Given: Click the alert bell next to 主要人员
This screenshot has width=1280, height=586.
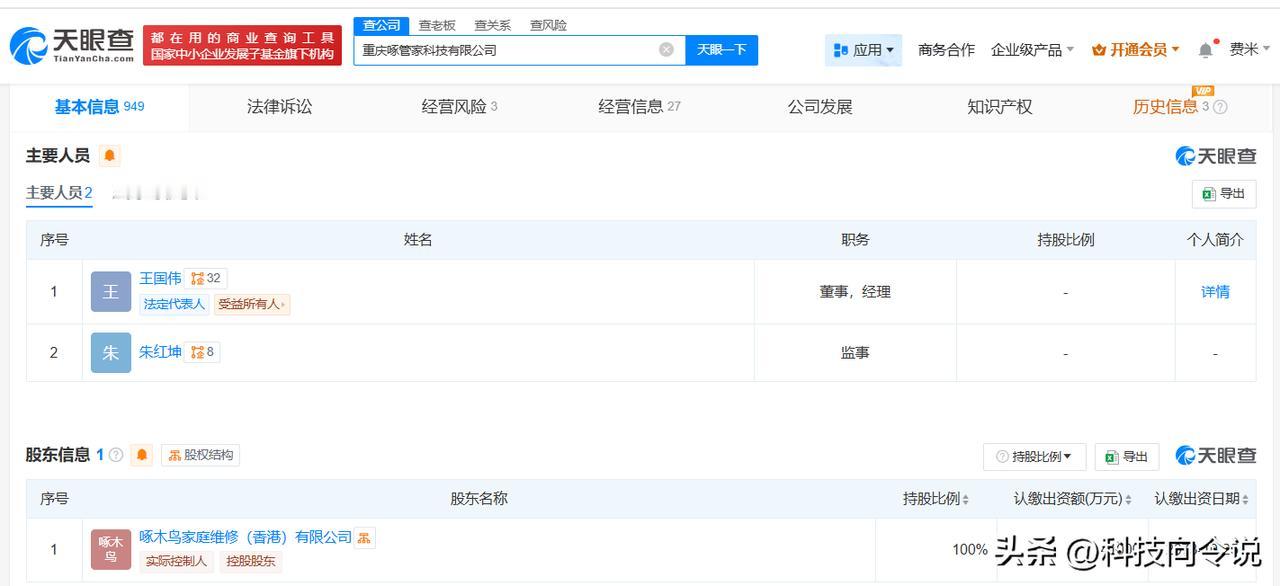Looking at the screenshot, I should tap(109, 155).
